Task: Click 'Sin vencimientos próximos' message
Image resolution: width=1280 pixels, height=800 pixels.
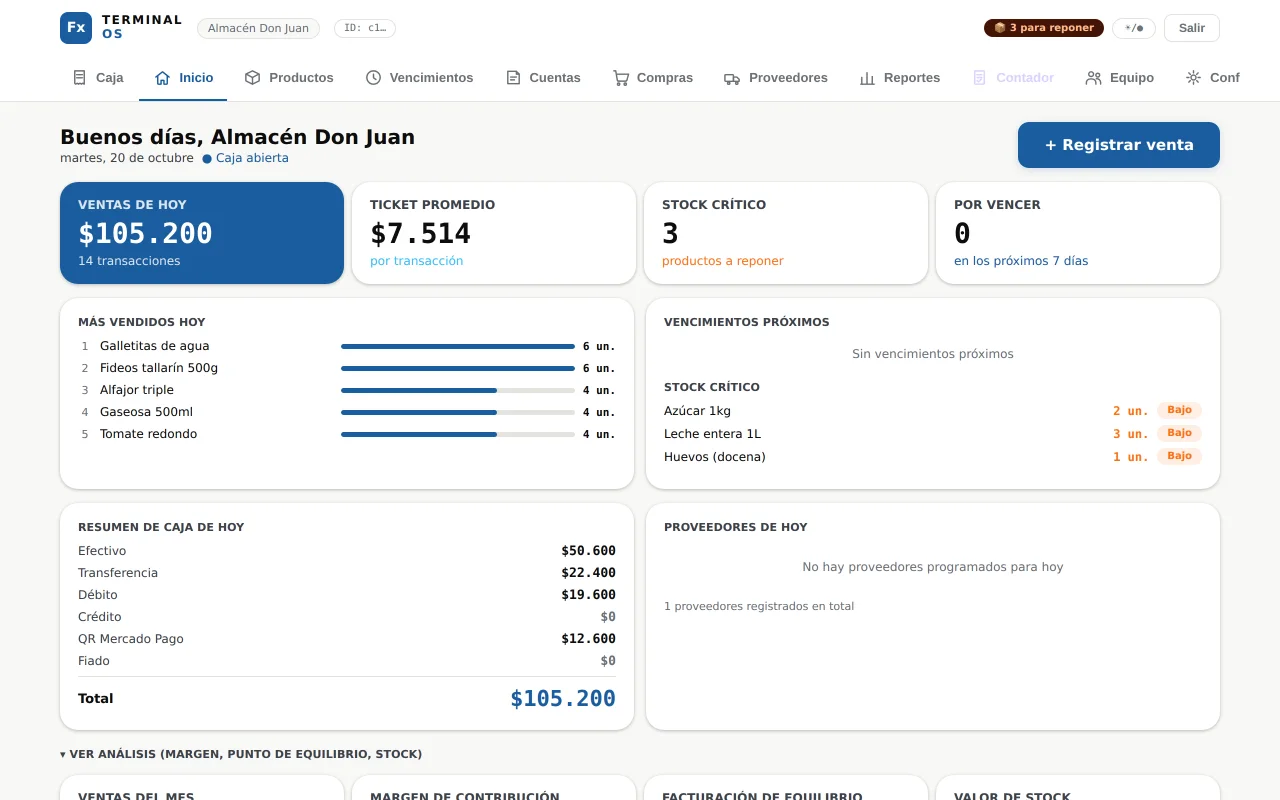Action: click(933, 354)
